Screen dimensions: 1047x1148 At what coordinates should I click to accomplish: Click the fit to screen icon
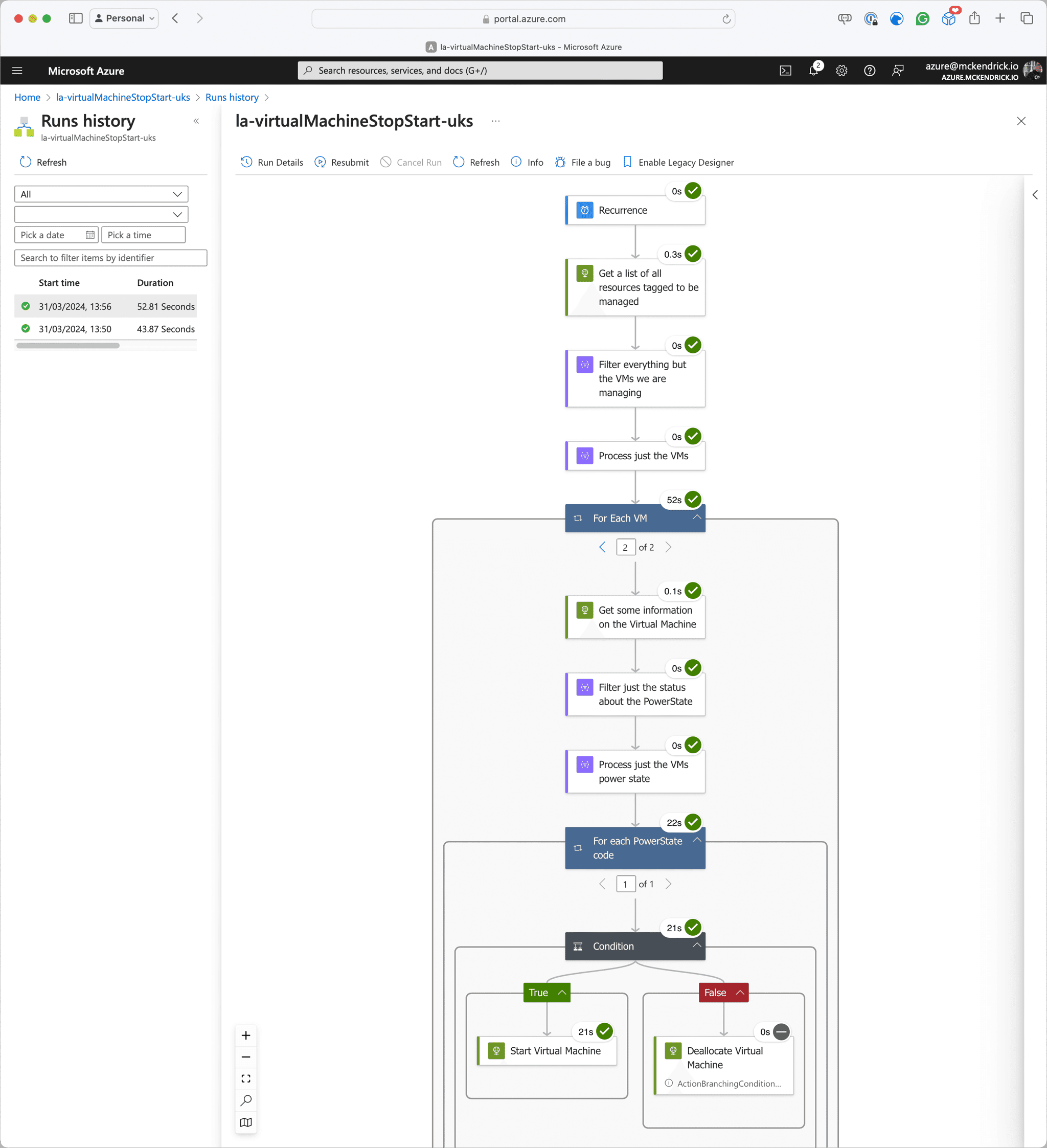(x=246, y=1078)
